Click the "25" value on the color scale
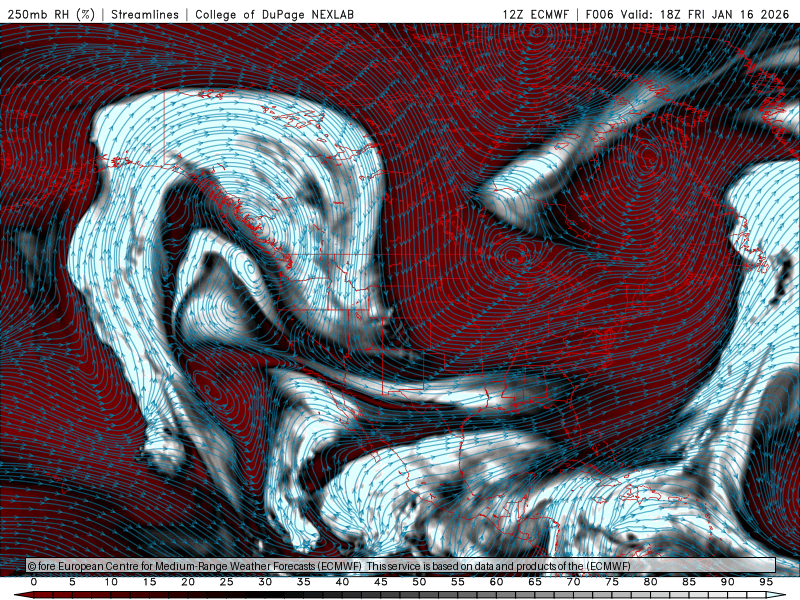 click(x=226, y=582)
